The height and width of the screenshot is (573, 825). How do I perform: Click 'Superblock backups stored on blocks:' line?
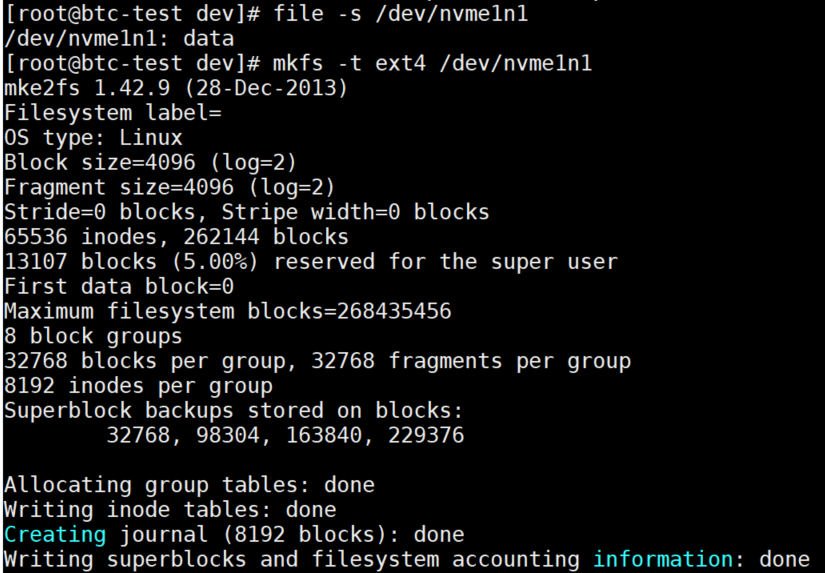234,410
